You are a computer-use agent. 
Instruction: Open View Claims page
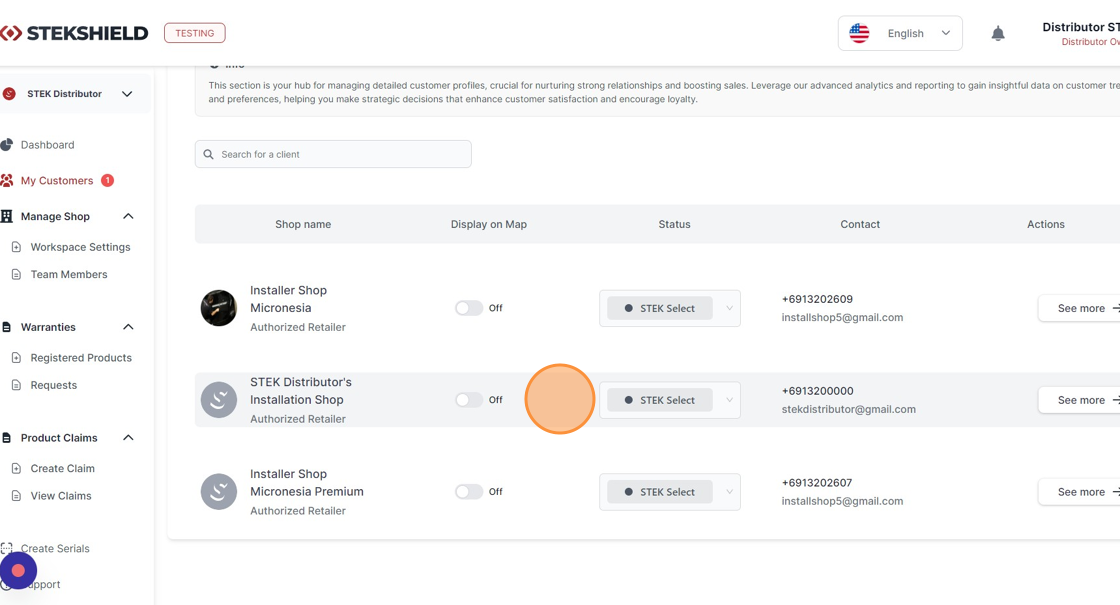[61, 496]
